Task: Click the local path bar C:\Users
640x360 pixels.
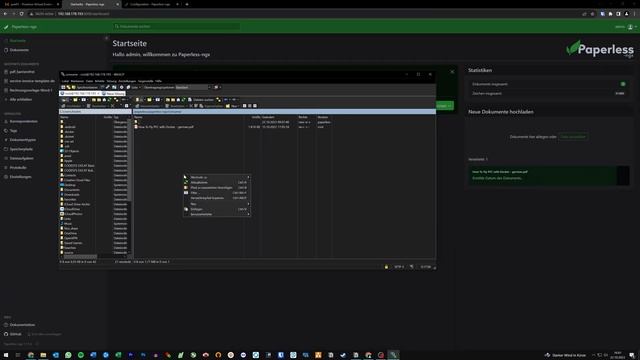Action: (x=96, y=111)
